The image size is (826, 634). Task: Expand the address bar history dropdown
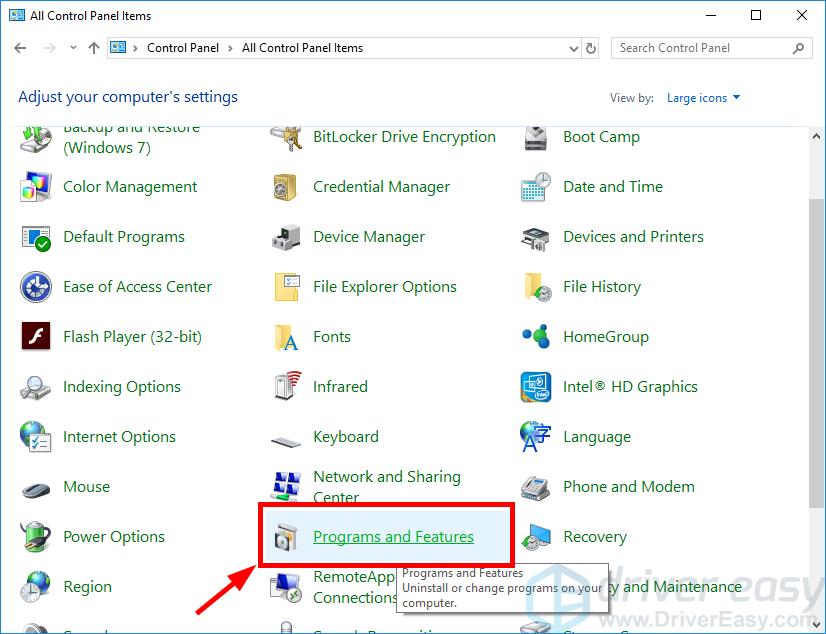point(574,48)
